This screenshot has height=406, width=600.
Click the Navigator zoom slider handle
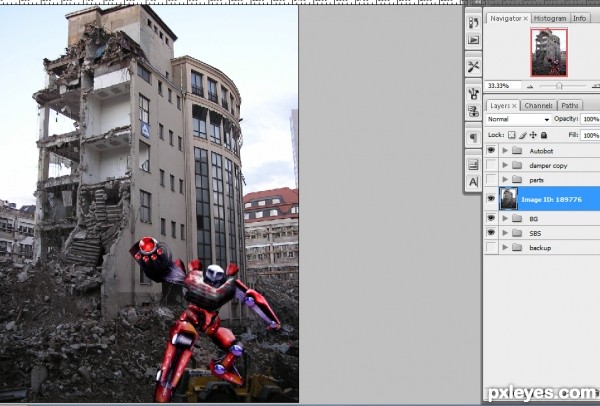[559, 86]
